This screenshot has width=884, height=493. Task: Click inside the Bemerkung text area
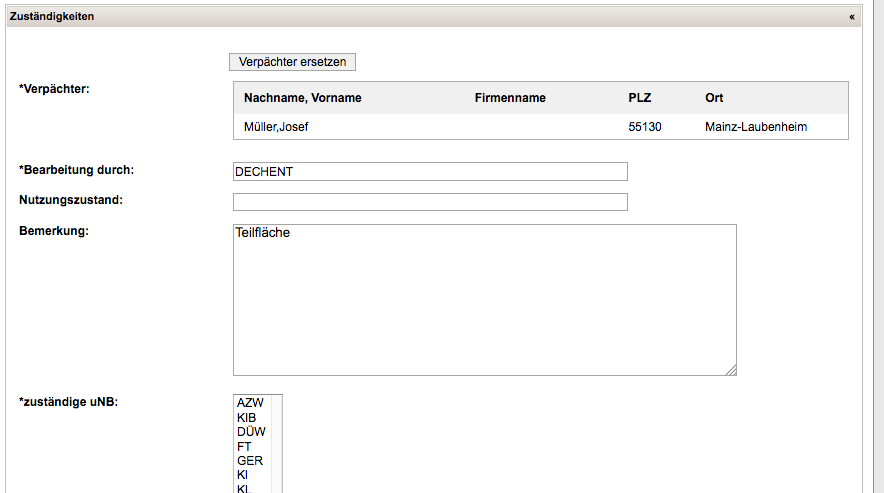tap(484, 300)
